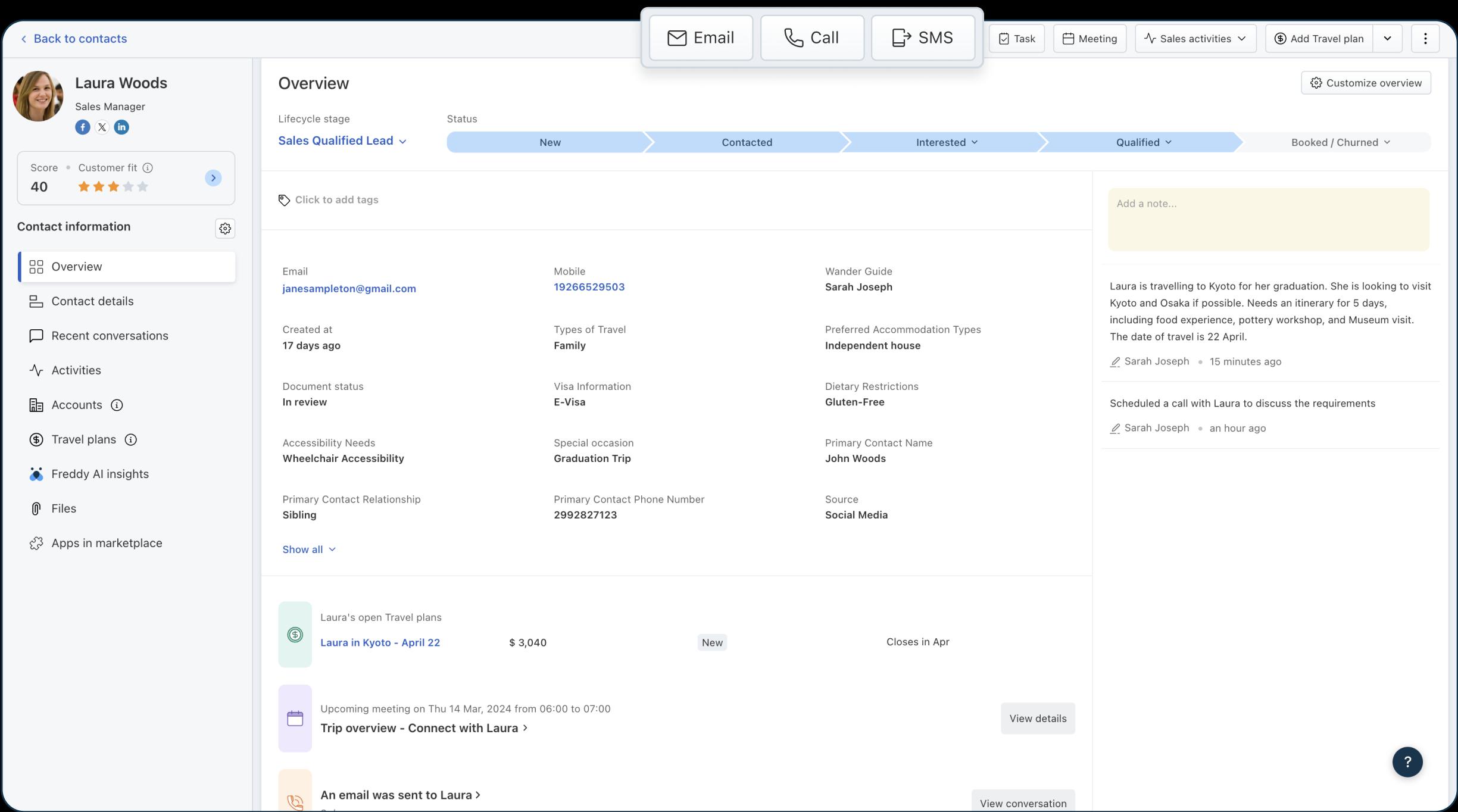Open Trip overview - Connect with Laura
Screen dimensions: 1458x812
424,728
